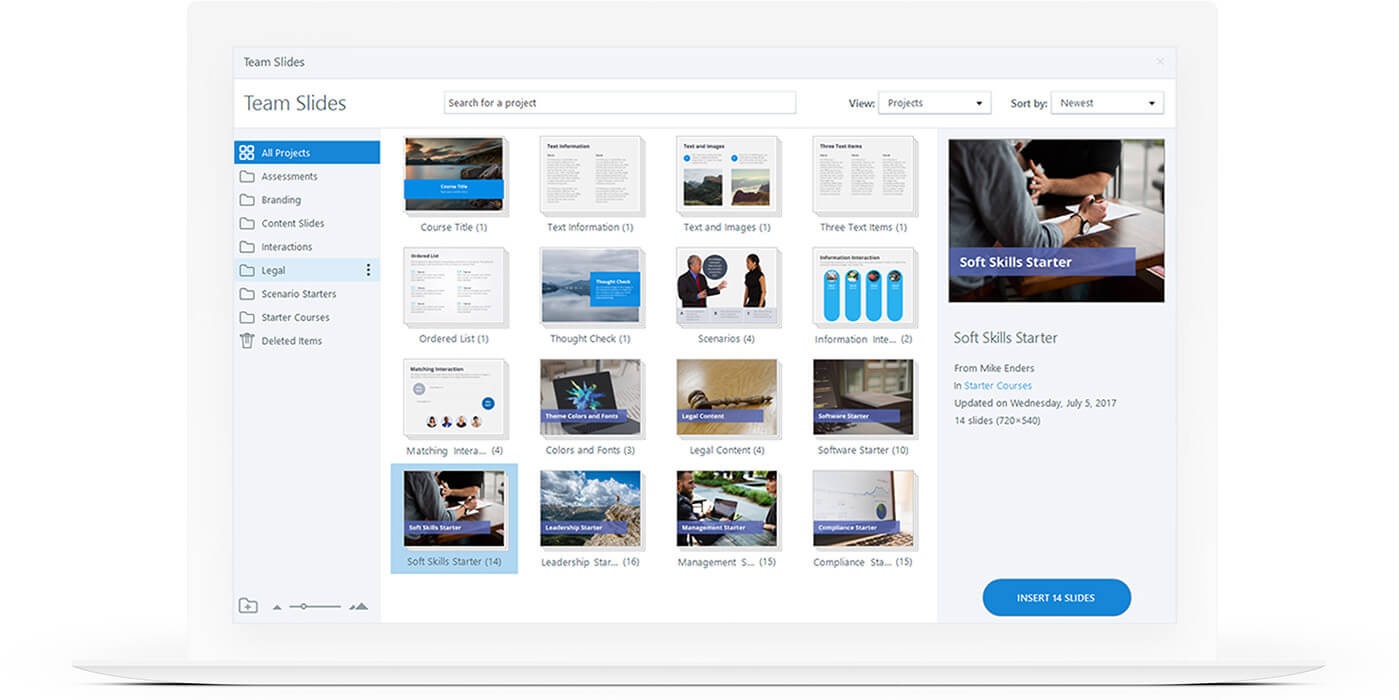1399x700 pixels.
Task: Click the Assessments folder icon
Action: (247, 177)
